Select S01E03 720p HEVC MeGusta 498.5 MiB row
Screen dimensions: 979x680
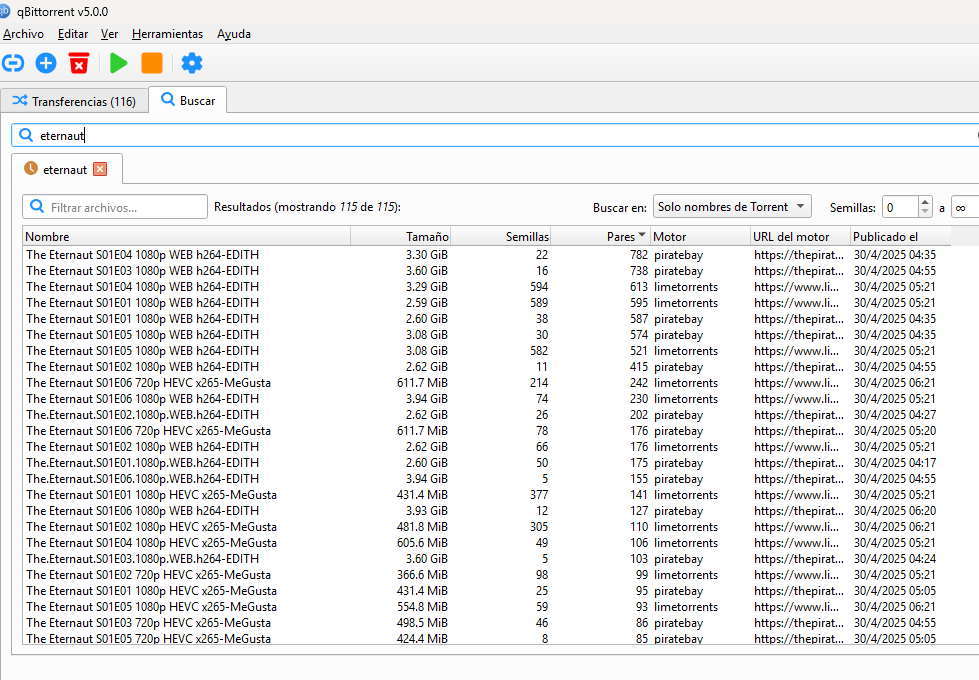[487, 623]
